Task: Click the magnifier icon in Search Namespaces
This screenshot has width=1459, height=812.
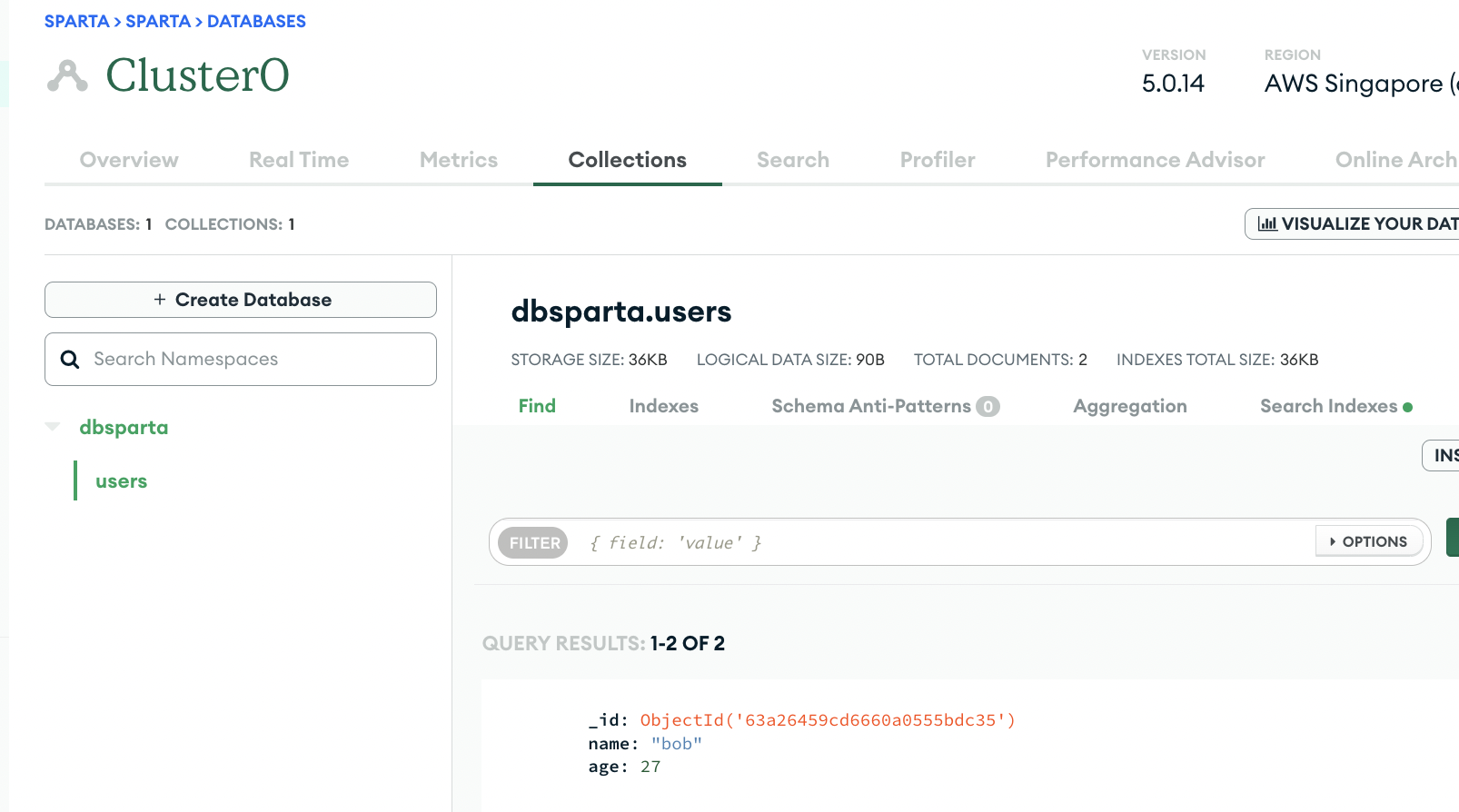Action: [x=70, y=360]
